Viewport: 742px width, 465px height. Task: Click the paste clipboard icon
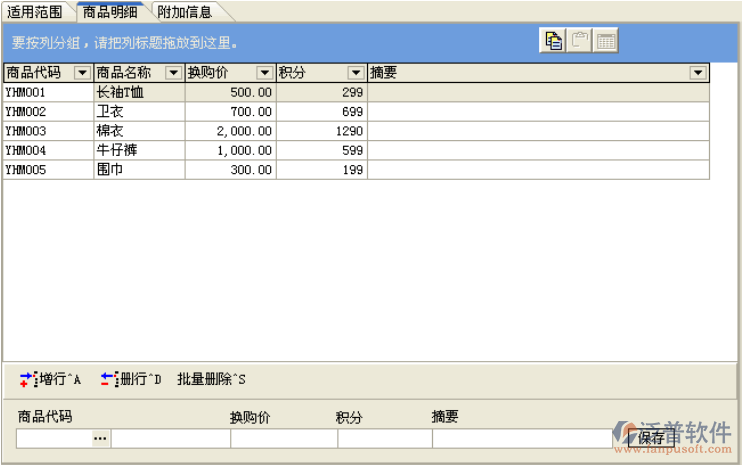point(580,41)
